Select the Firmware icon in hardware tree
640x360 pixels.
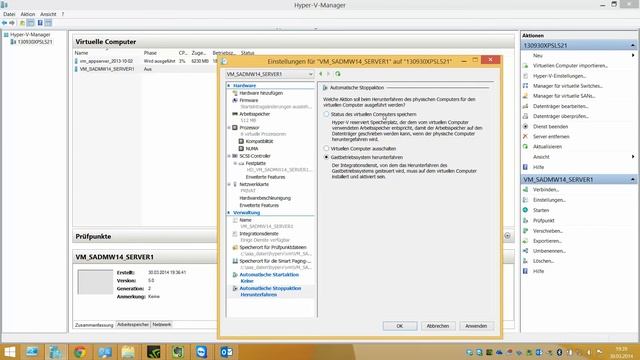click(x=235, y=100)
